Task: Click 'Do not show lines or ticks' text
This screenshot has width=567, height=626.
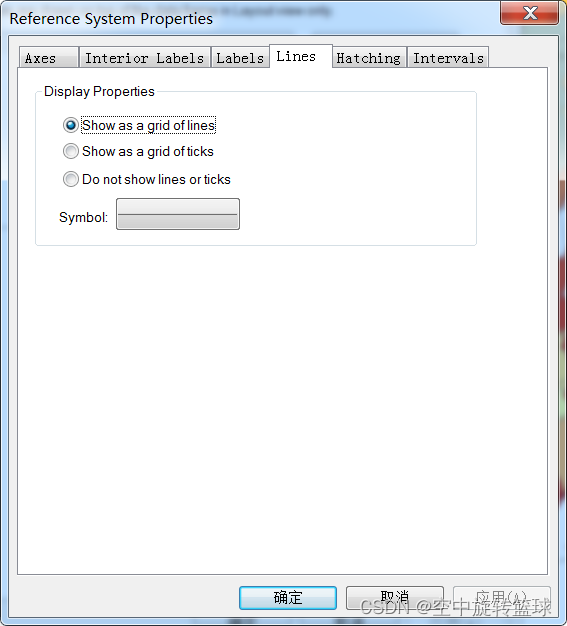Action: click(156, 179)
